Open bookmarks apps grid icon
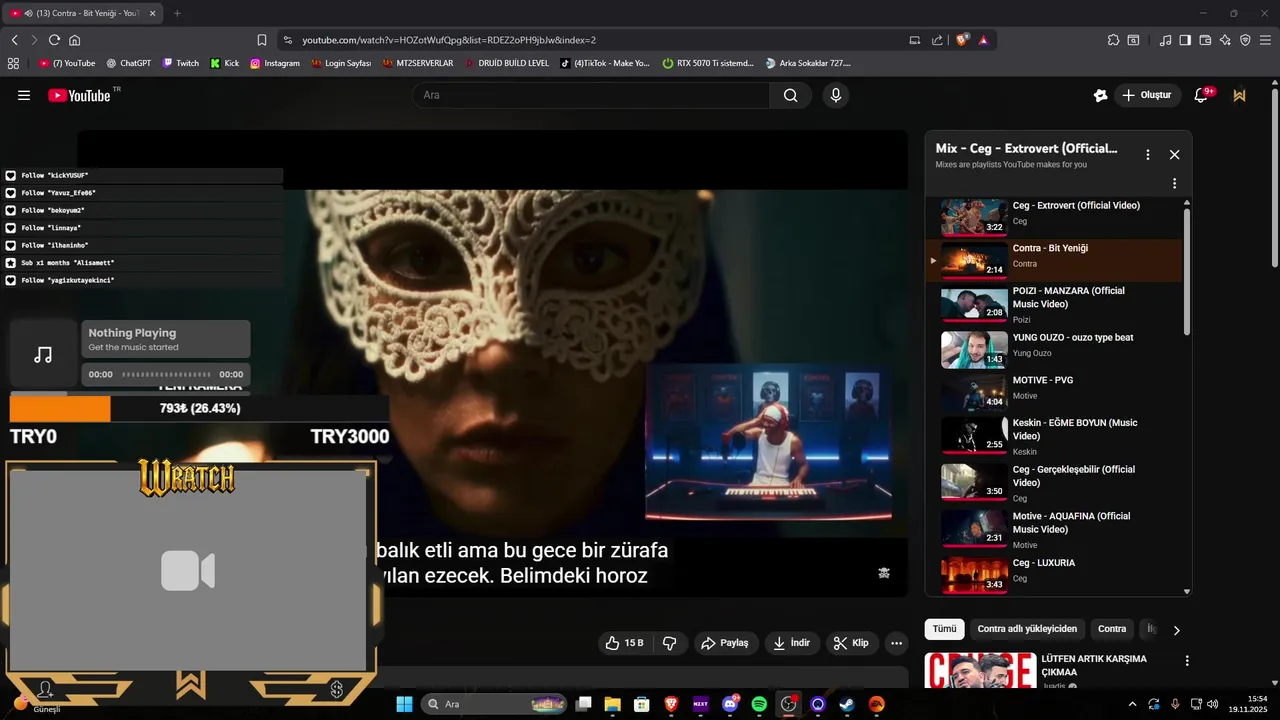1280x720 pixels. point(13,63)
